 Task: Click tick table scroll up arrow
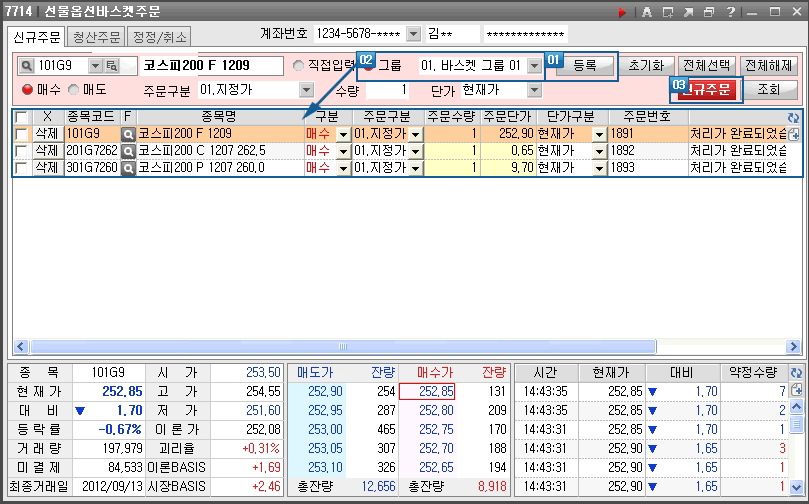pos(797,407)
